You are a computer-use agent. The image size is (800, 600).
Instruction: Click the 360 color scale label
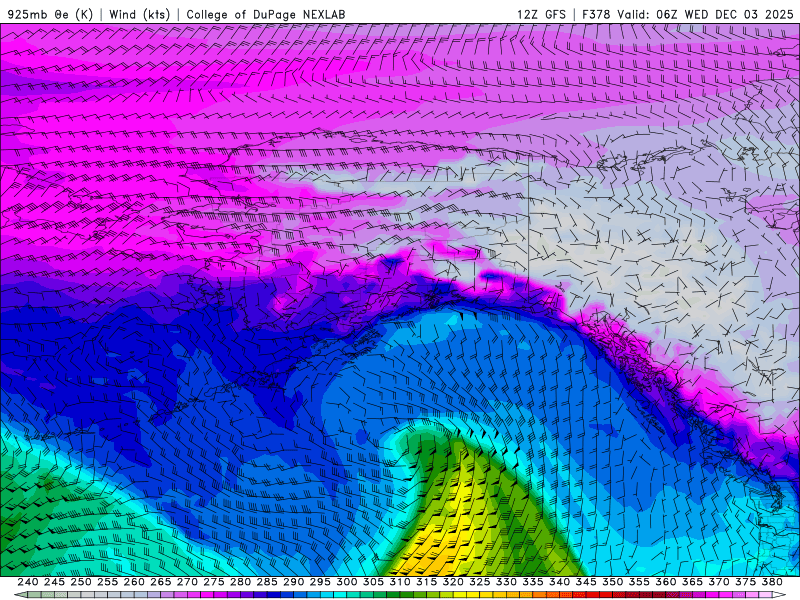666,582
